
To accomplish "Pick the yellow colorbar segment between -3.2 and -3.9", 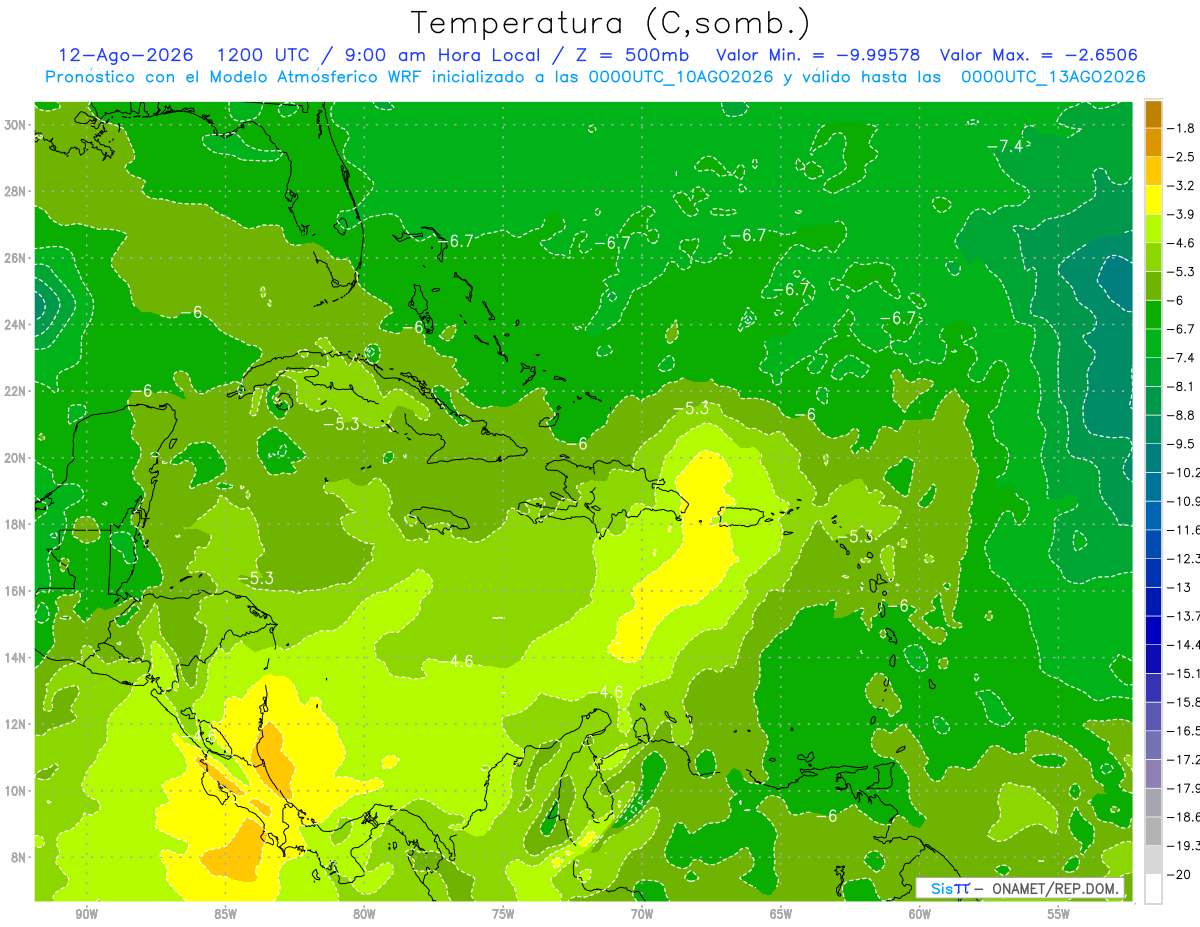I will (1153, 199).
